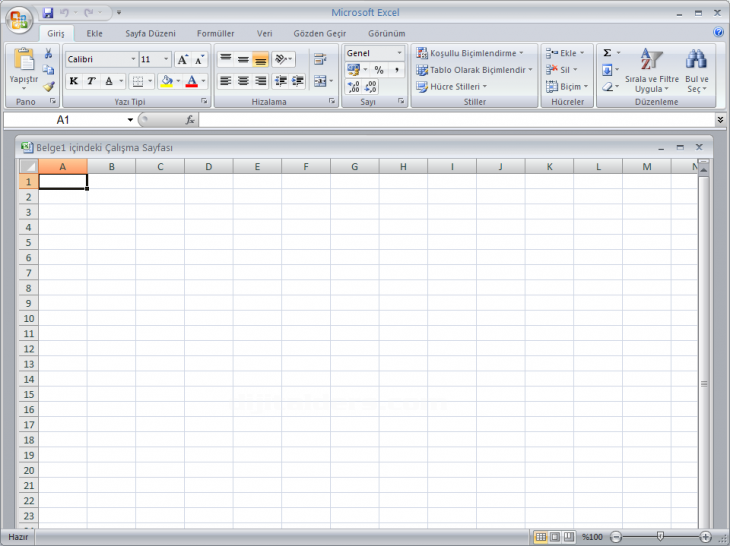730x546 pixels.
Task: Click Sil in Hücreler group
Action: coord(561,70)
